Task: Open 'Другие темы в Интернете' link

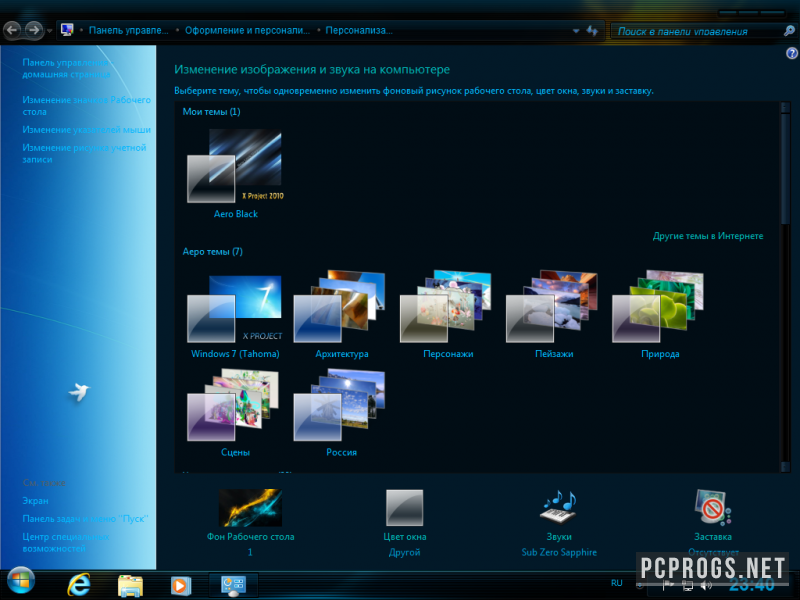Action: 708,236
